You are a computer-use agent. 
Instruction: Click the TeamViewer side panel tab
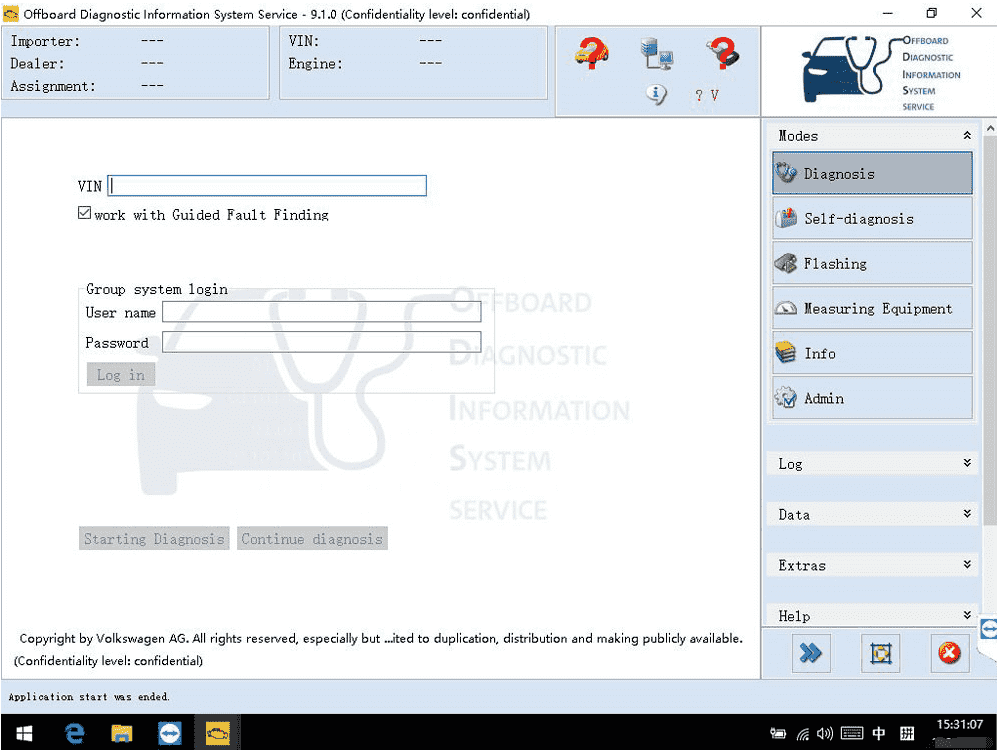point(988,630)
